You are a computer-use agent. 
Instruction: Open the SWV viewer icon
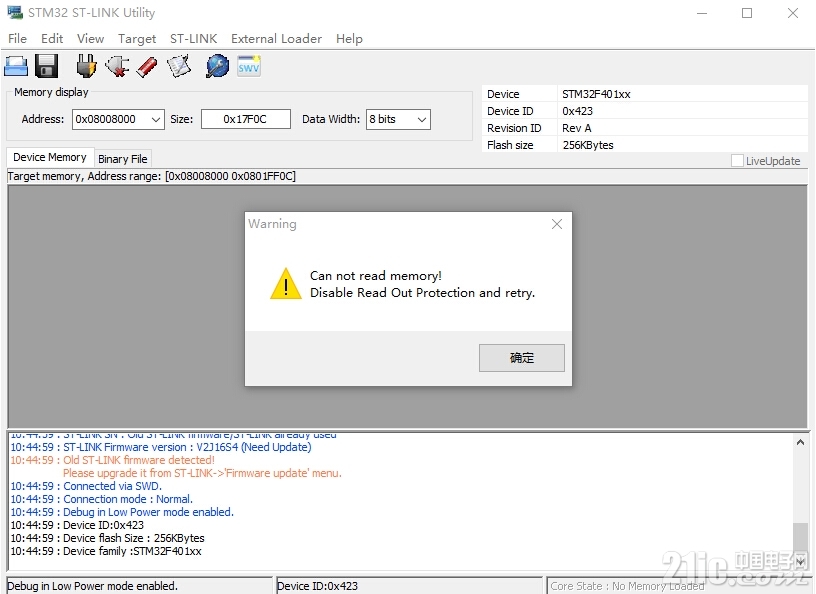click(249, 67)
